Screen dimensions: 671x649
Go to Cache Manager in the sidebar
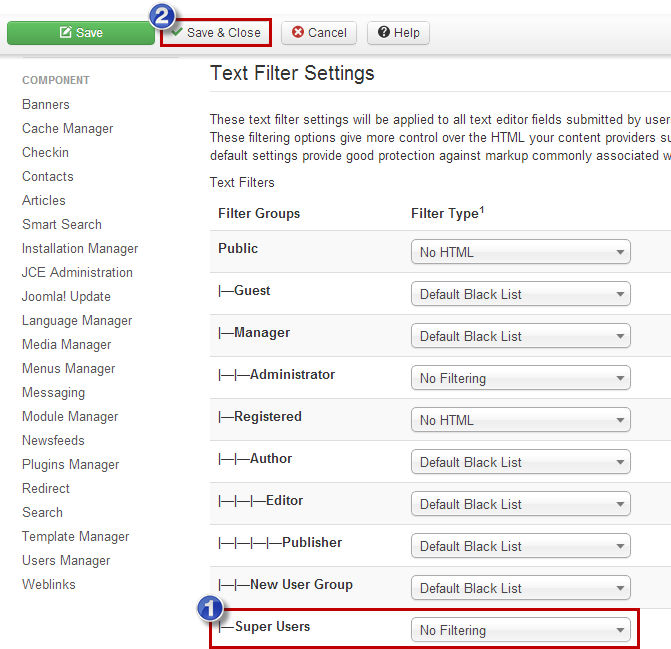68,128
